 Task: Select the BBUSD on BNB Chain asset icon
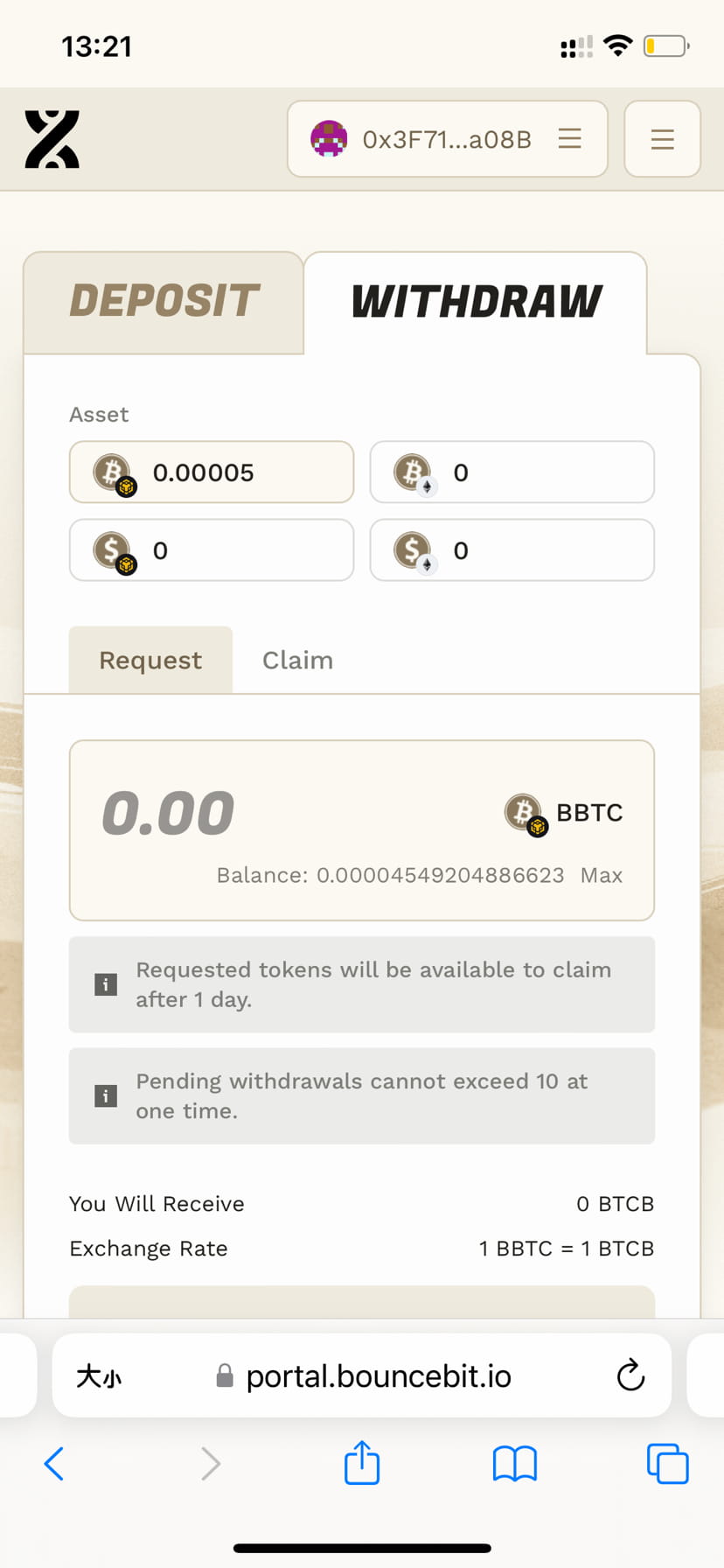pos(114,550)
